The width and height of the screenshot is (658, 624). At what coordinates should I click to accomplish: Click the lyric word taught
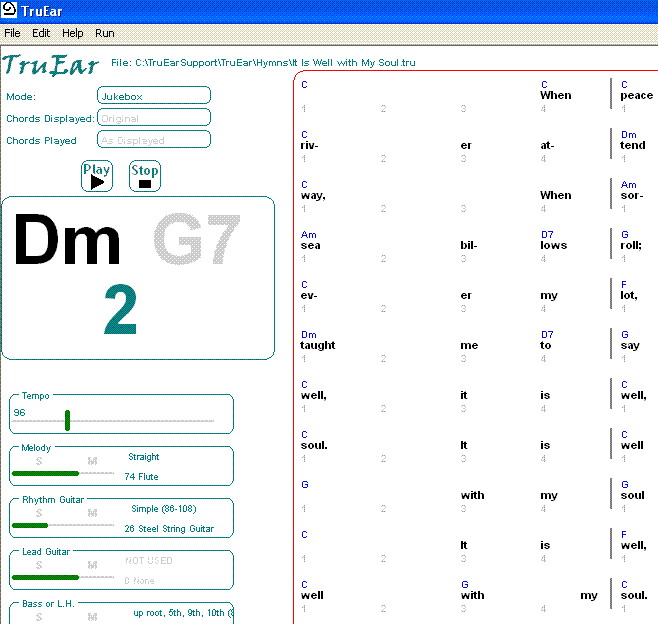[x=318, y=345]
